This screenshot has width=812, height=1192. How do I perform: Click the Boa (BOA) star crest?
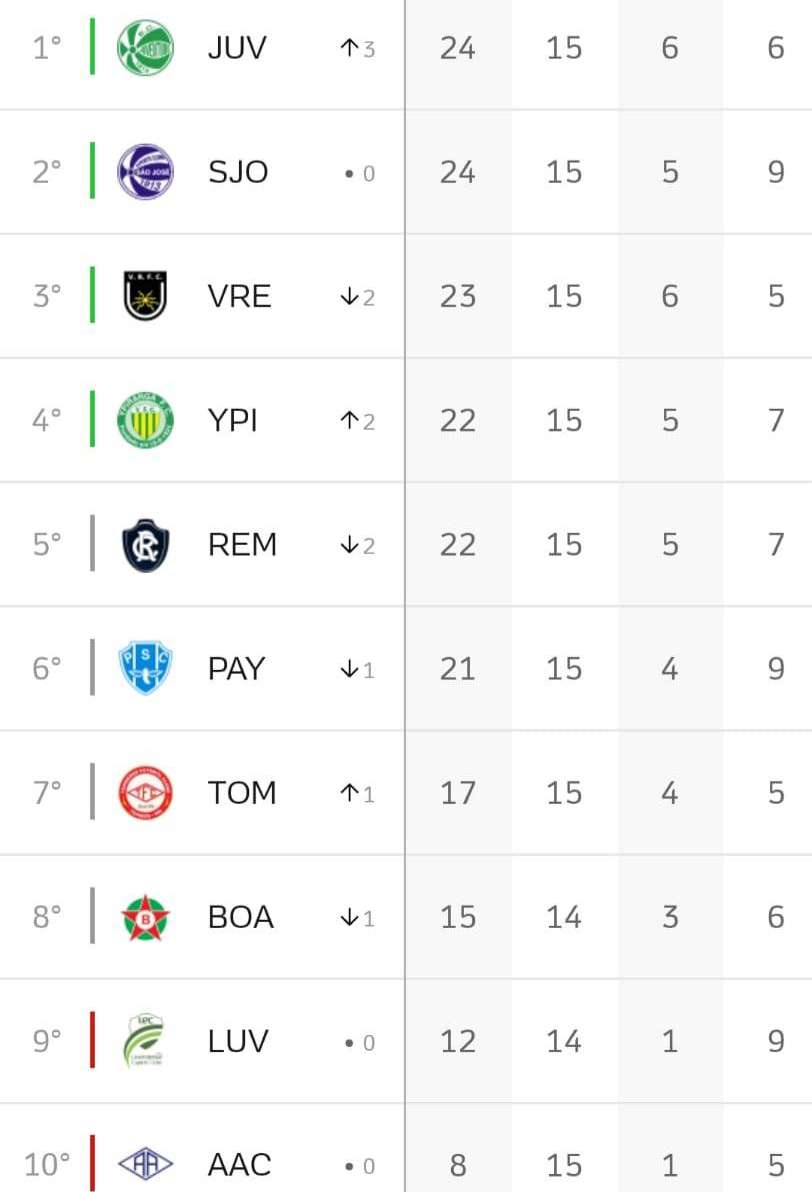145,917
